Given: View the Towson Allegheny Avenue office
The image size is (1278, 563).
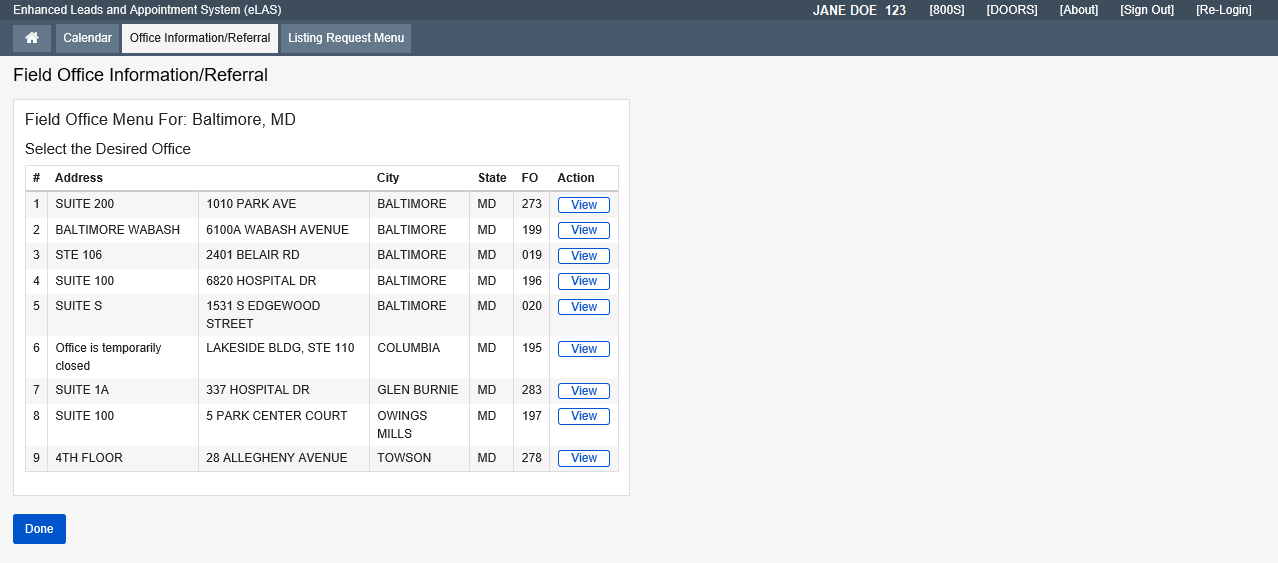Looking at the screenshot, I should pyautogui.click(x=583, y=458).
